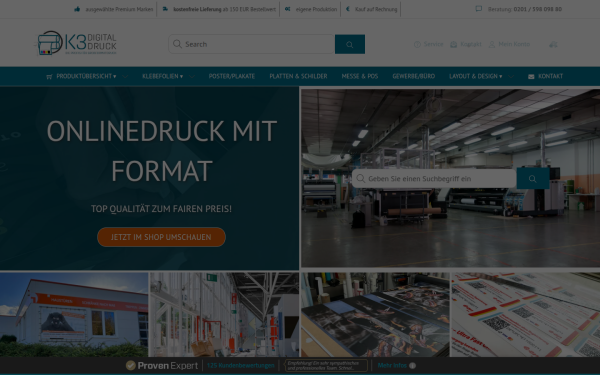Click the thumbs-up premium Marken icon
Image resolution: width=600 pixels, height=375 pixels.
77,9
